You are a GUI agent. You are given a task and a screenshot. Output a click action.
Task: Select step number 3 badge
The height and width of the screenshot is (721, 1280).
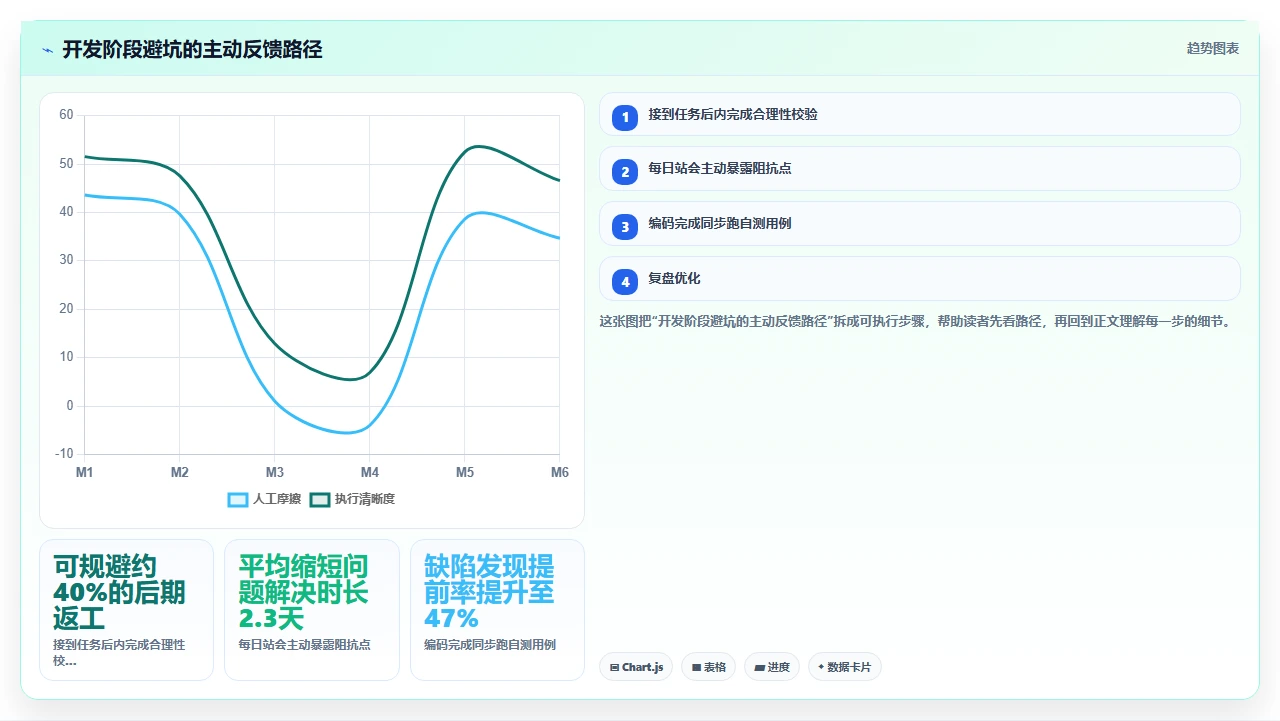click(625, 227)
